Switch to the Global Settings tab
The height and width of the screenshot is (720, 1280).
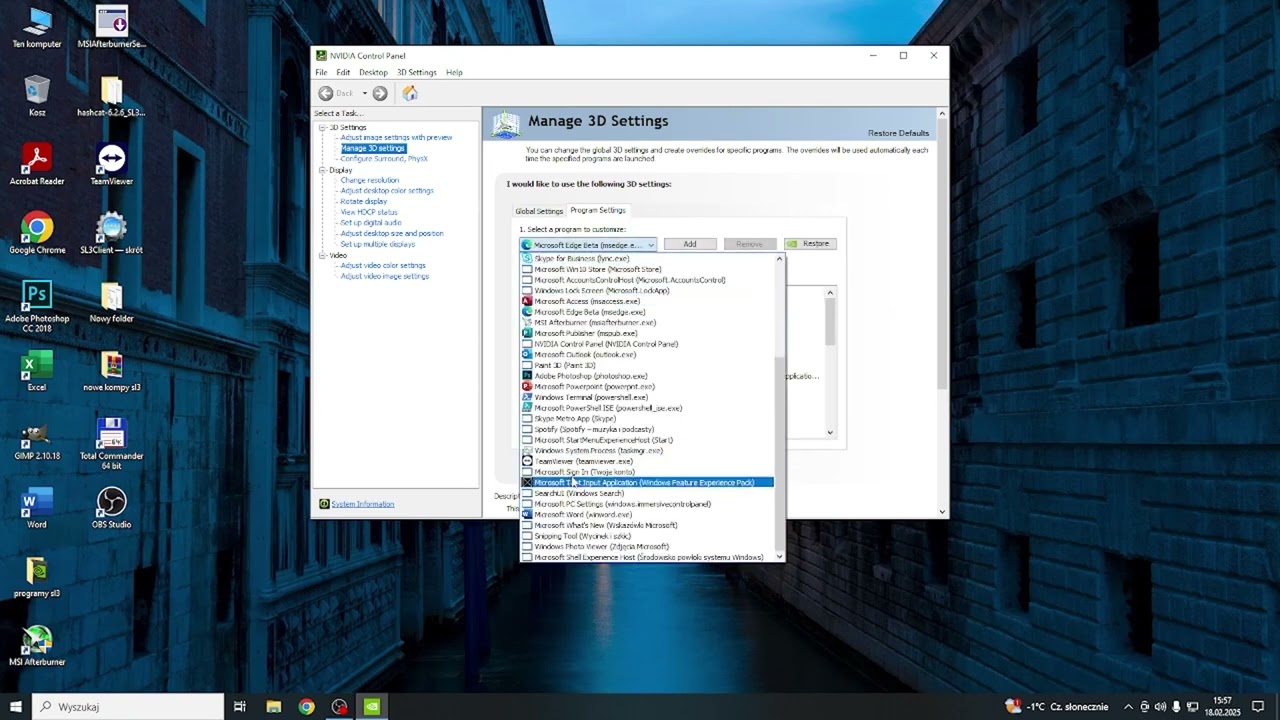539,211
